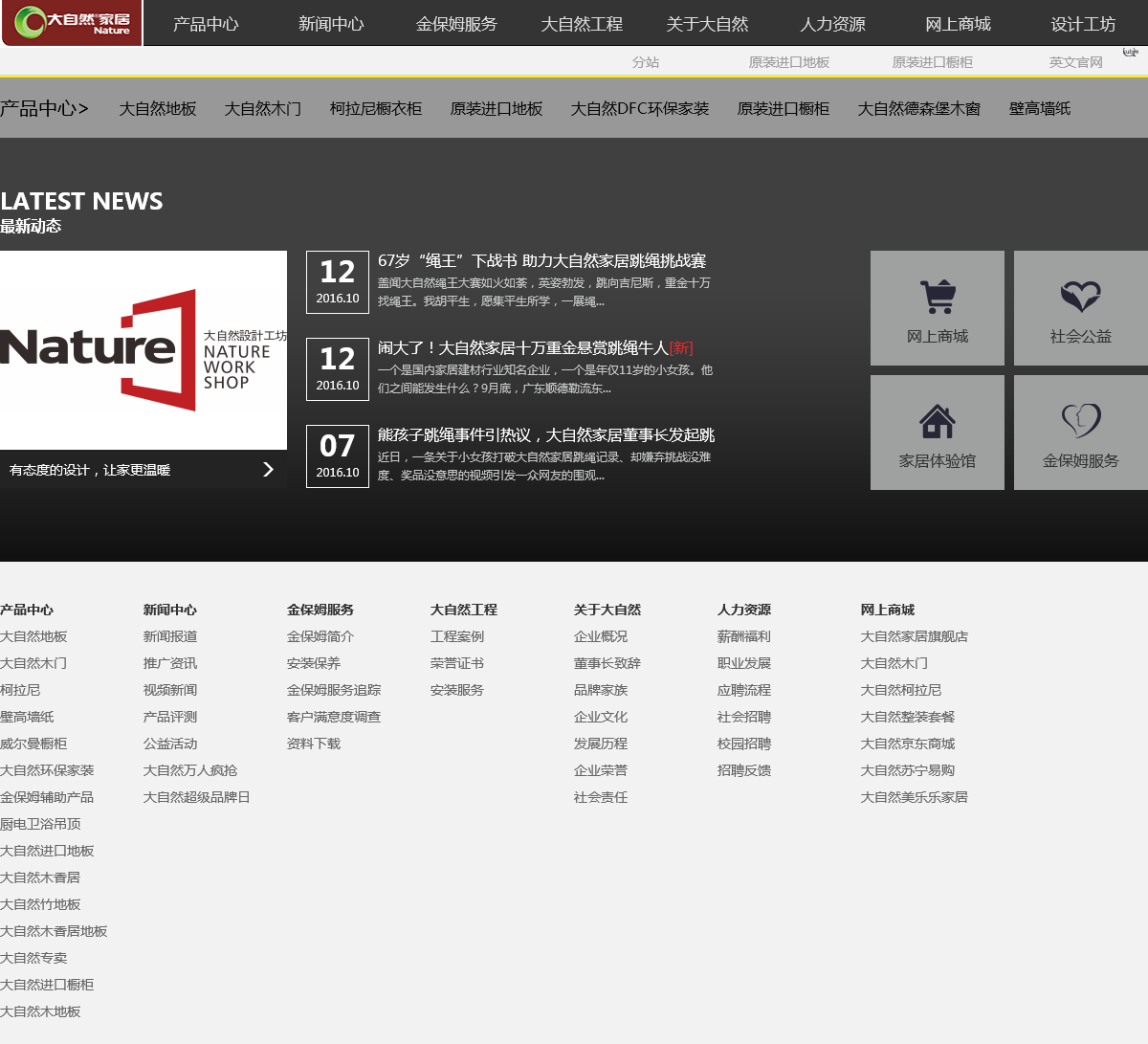
Task: Click footer link 薪酬福利
Action: click(x=744, y=636)
